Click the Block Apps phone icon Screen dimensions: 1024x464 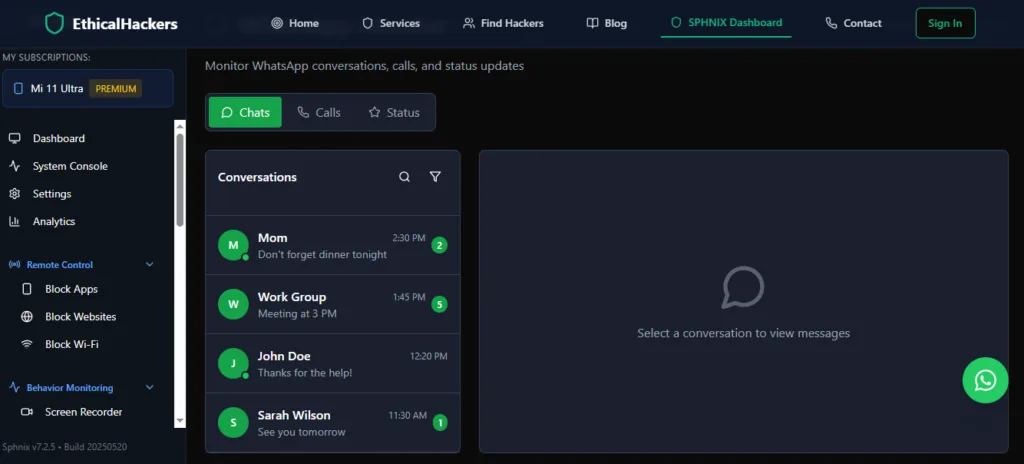point(27,289)
